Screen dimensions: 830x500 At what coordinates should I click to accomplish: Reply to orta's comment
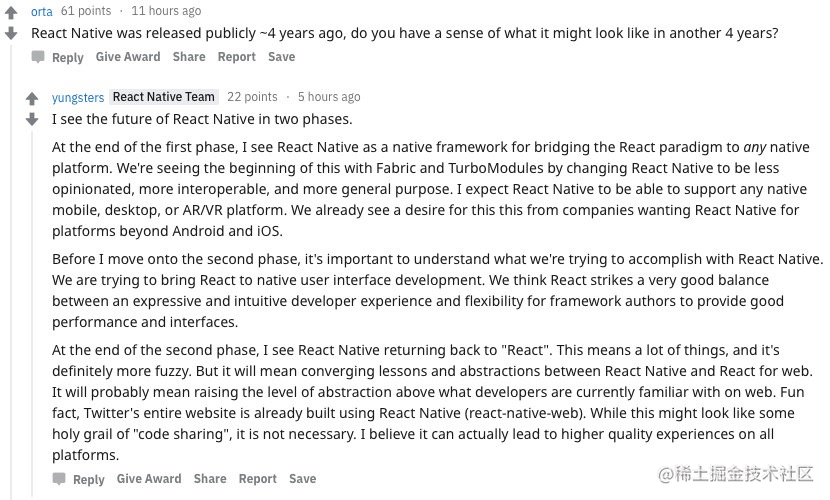point(68,57)
